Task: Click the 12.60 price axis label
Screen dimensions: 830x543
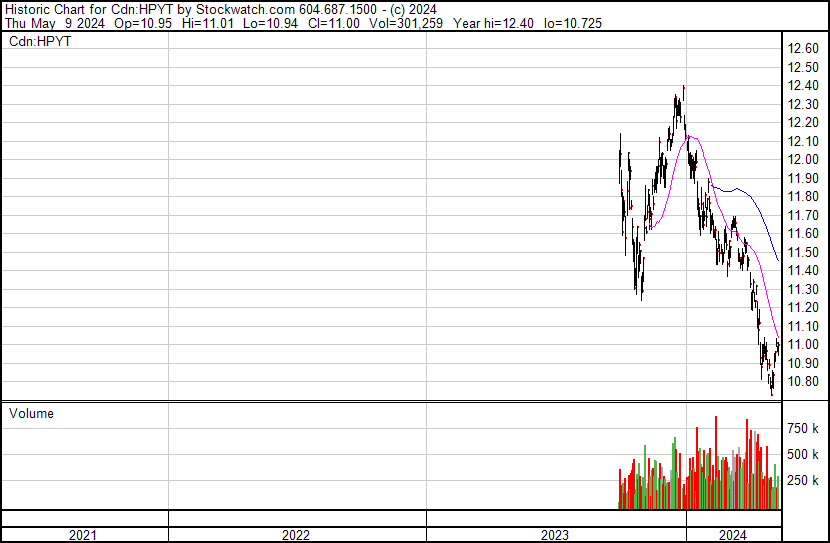Action: [803, 49]
